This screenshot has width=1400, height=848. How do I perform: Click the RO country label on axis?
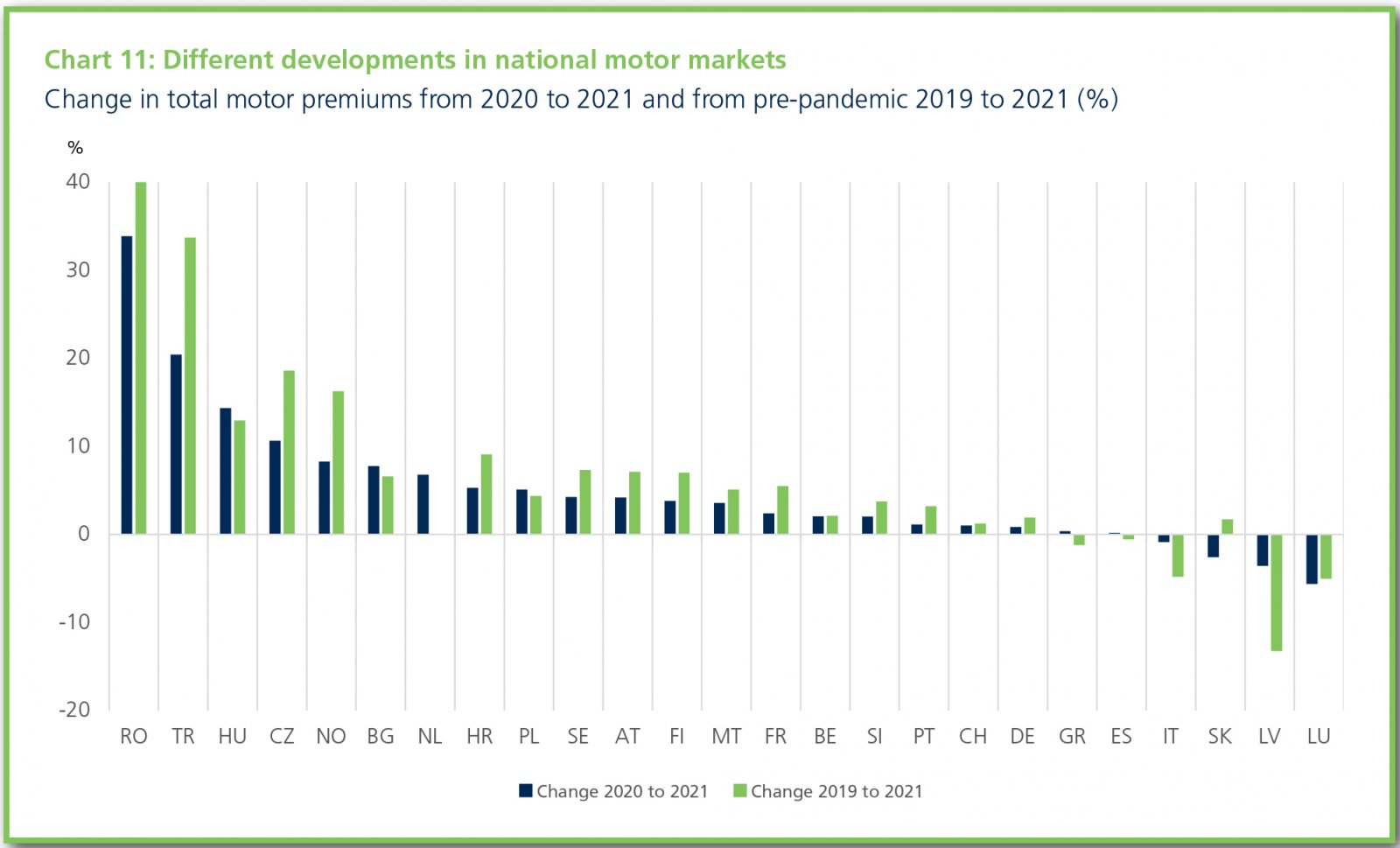tap(134, 736)
